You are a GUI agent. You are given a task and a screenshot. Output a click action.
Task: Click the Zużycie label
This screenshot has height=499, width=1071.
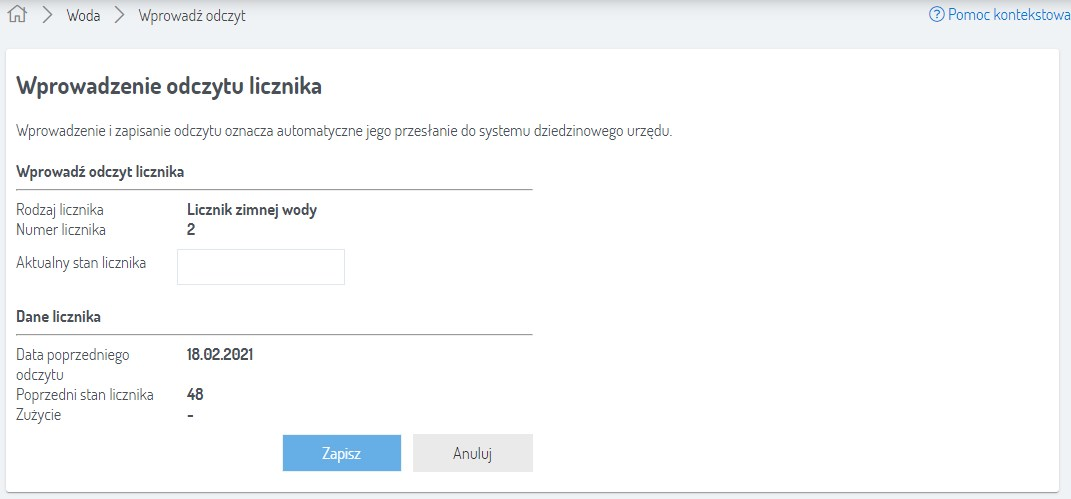(39, 415)
